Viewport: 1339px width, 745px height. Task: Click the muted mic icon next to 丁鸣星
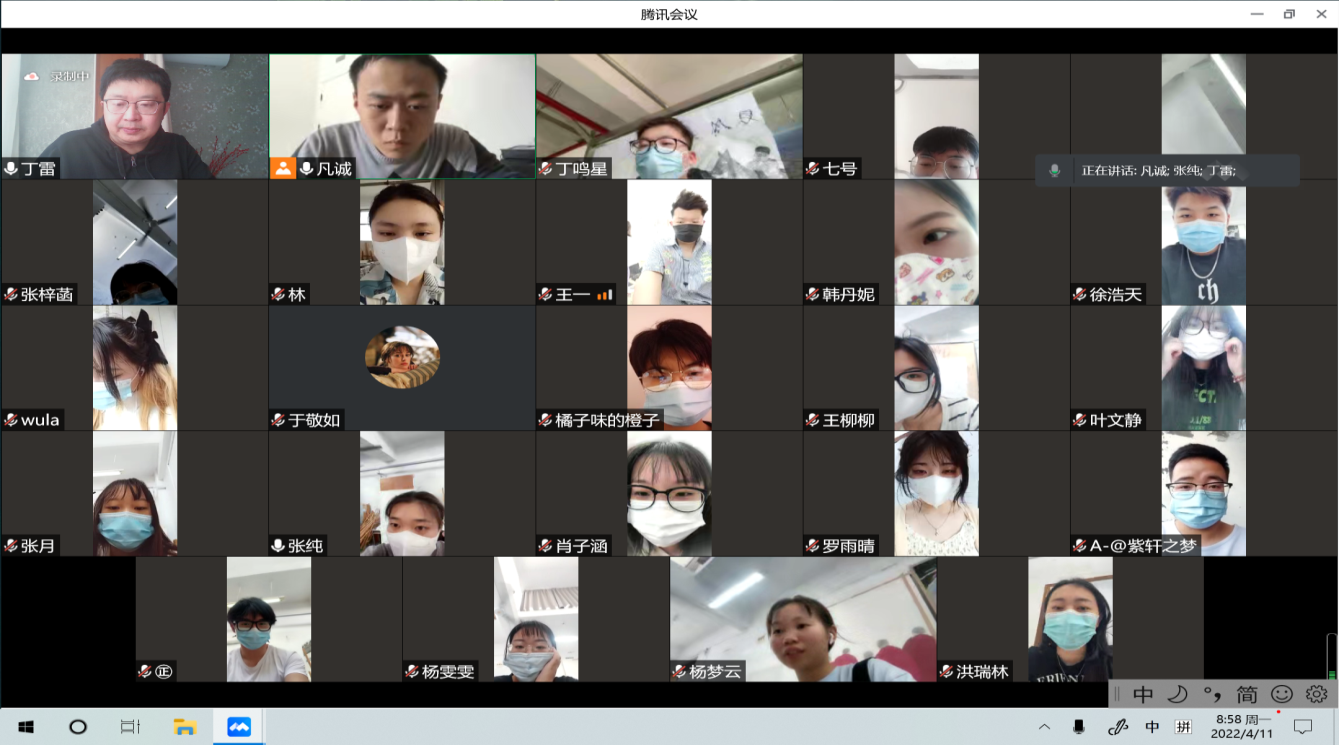pyautogui.click(x=546, y=169)
